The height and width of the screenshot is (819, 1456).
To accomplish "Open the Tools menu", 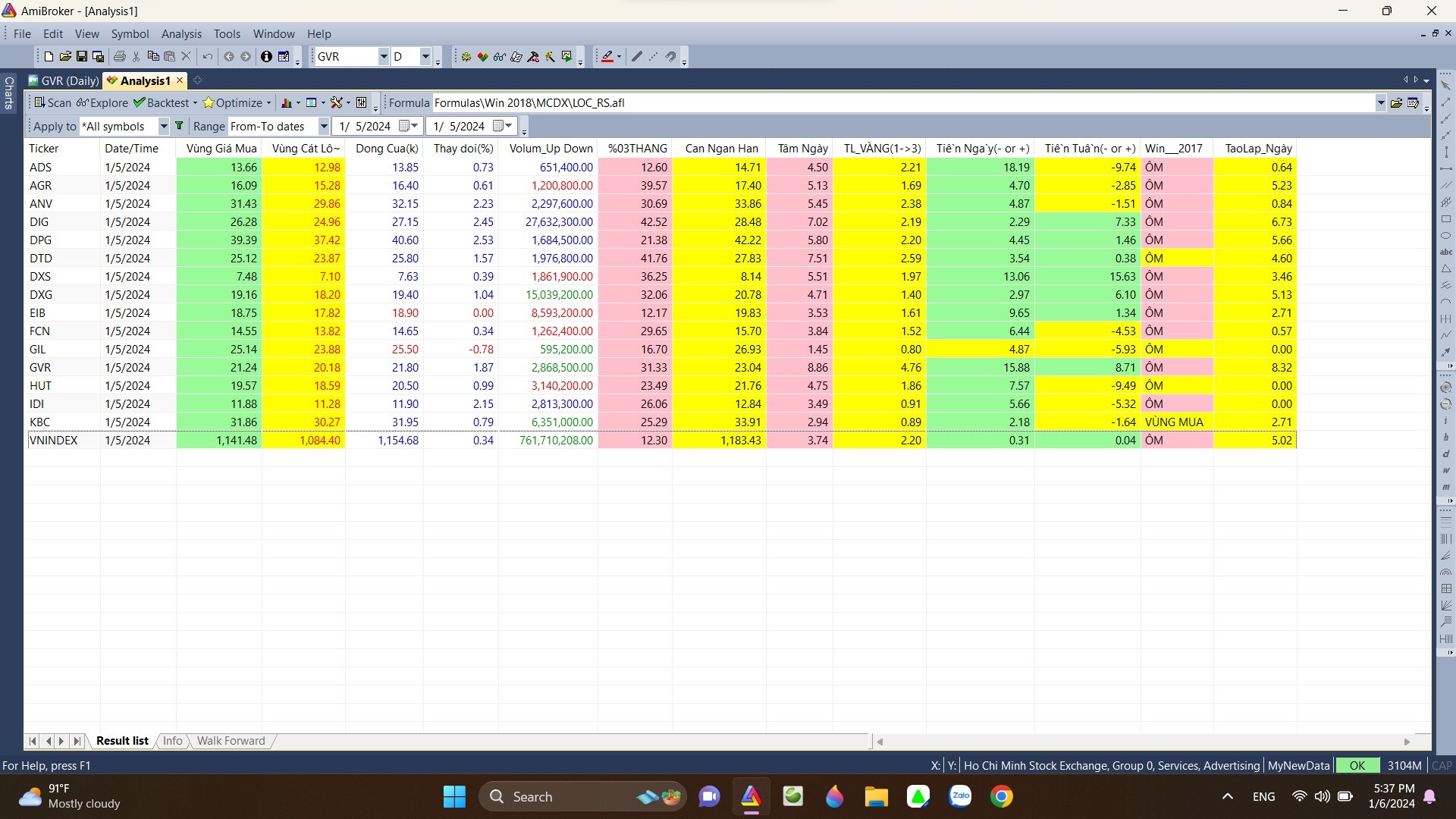I will (227, 34).
